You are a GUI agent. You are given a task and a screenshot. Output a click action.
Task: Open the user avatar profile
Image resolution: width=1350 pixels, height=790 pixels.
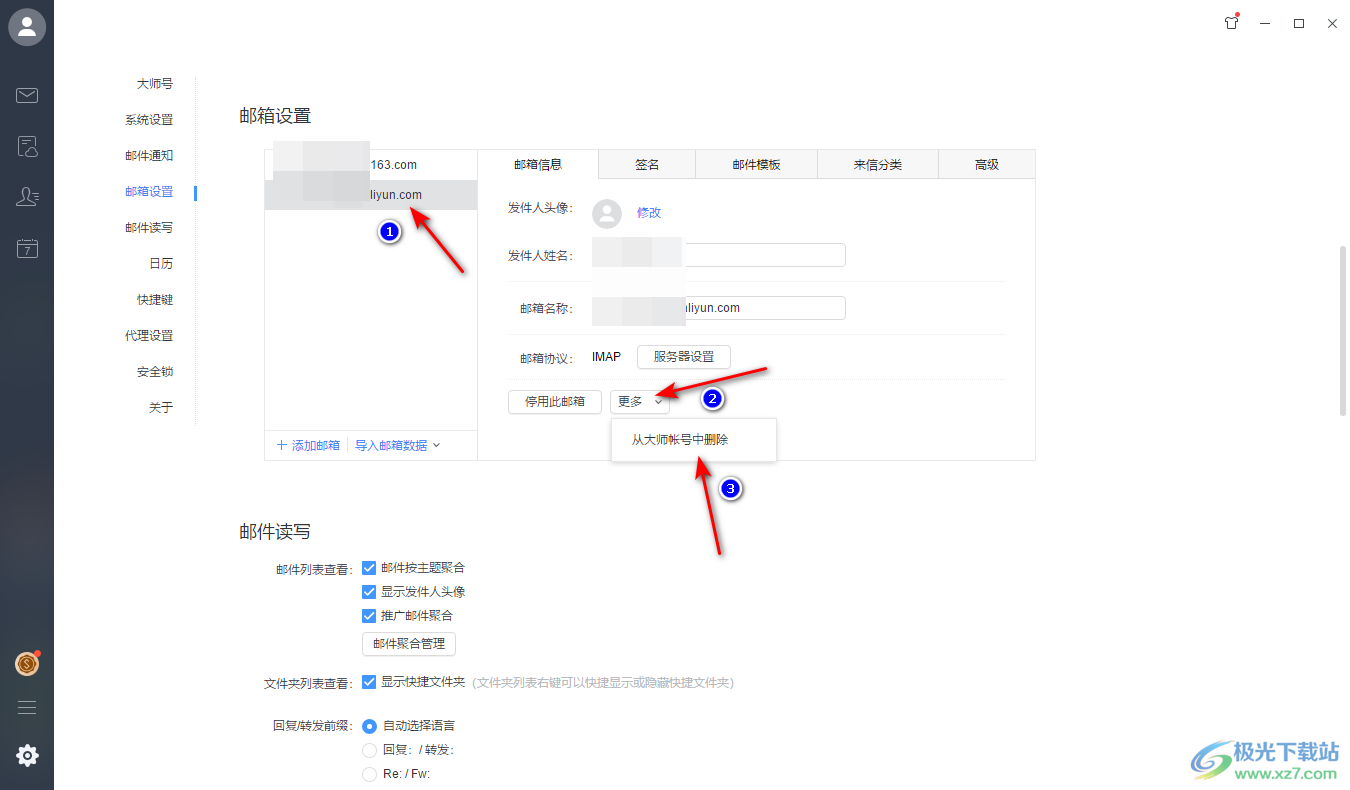pyautogui.click(x=27, y=27)
